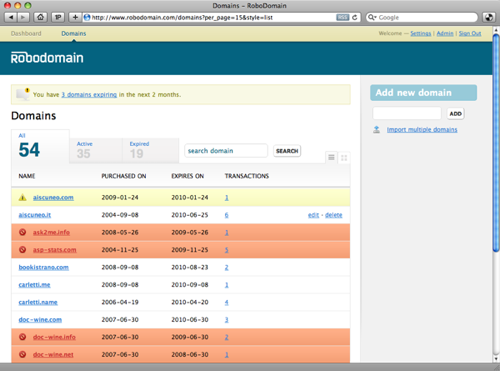Click the TRANSACTIONS column header
The width and height of the screenshot is (500, 371).
pyautogui.click(x=247, y=176)
